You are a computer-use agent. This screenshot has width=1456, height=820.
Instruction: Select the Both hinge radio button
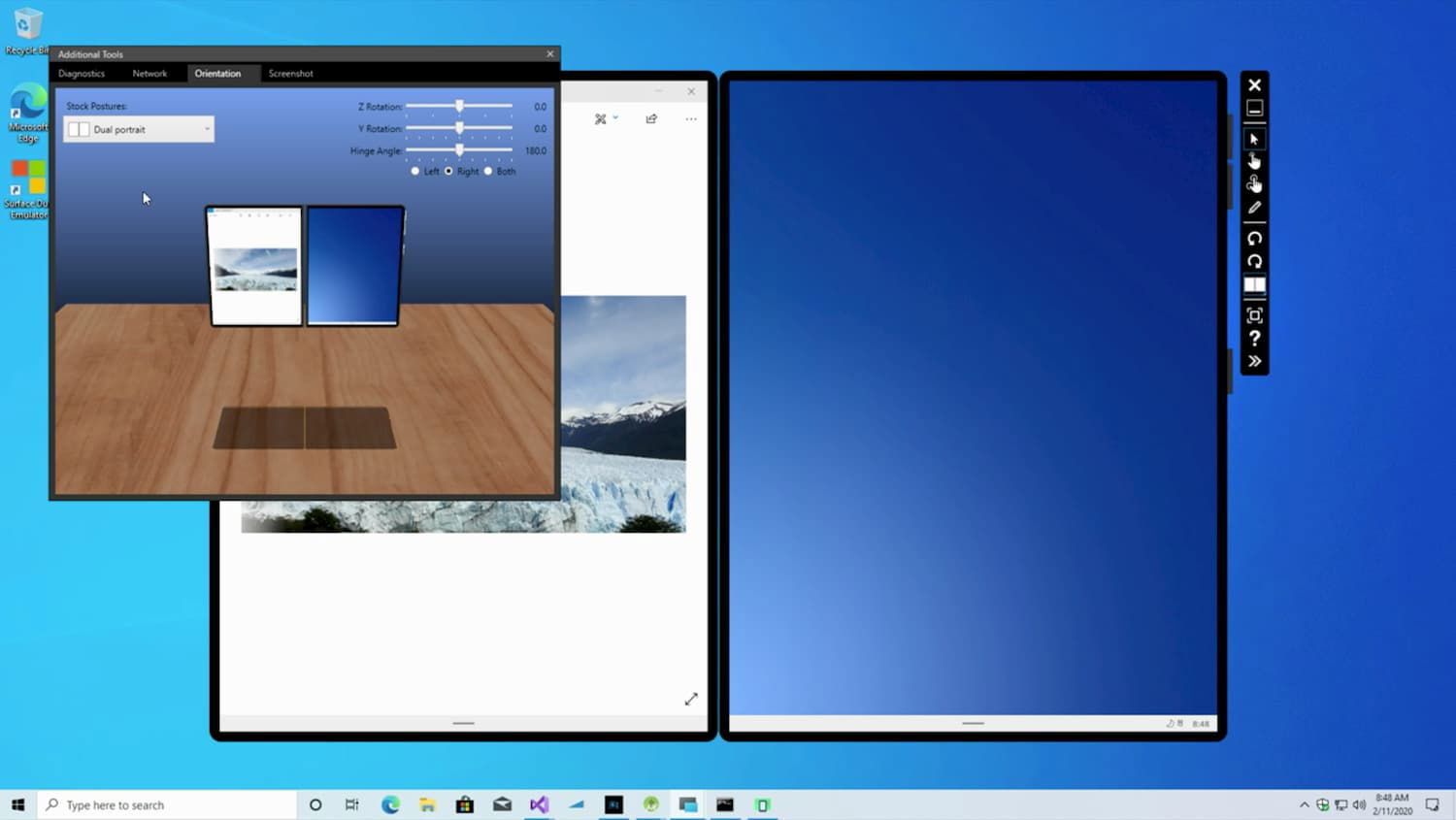tap(488, 171)
